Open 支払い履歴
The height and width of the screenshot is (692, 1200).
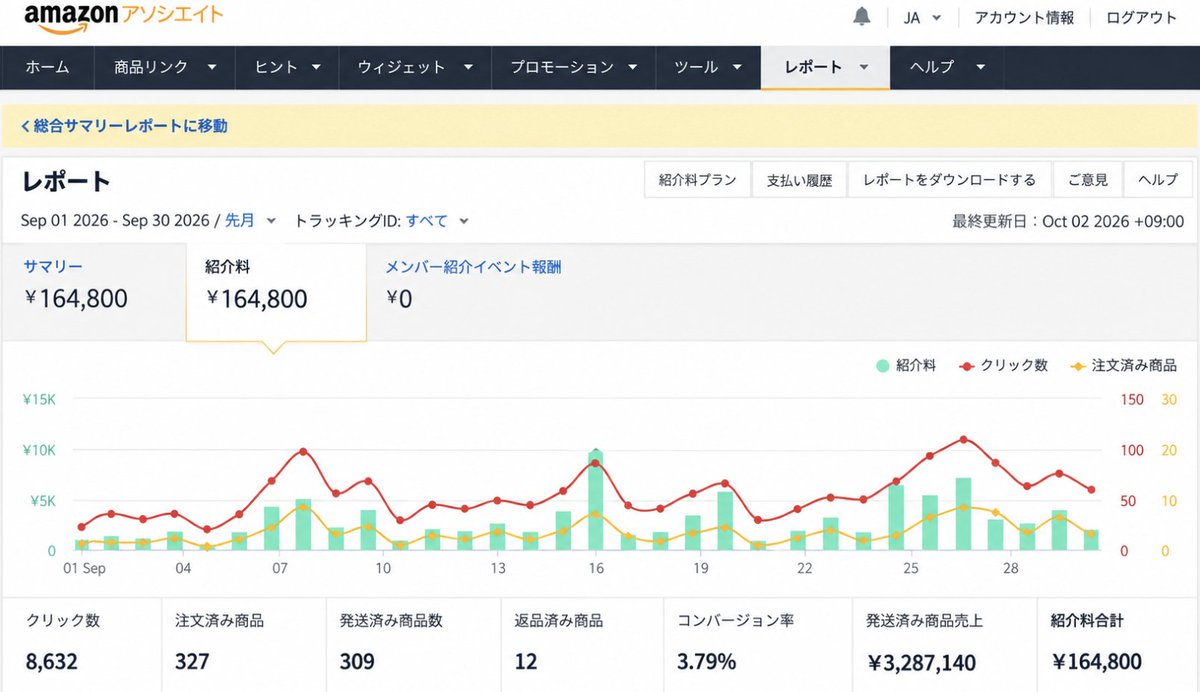pos(799,180)
